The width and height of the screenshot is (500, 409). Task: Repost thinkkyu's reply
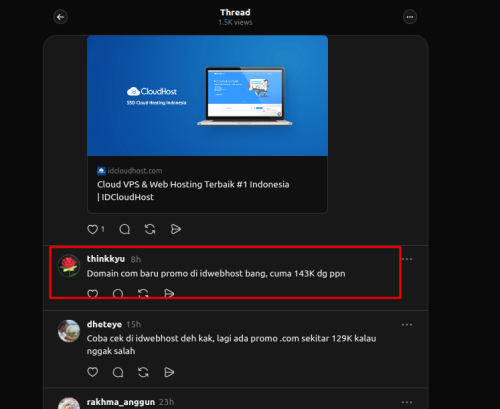(x=143, y=294)
